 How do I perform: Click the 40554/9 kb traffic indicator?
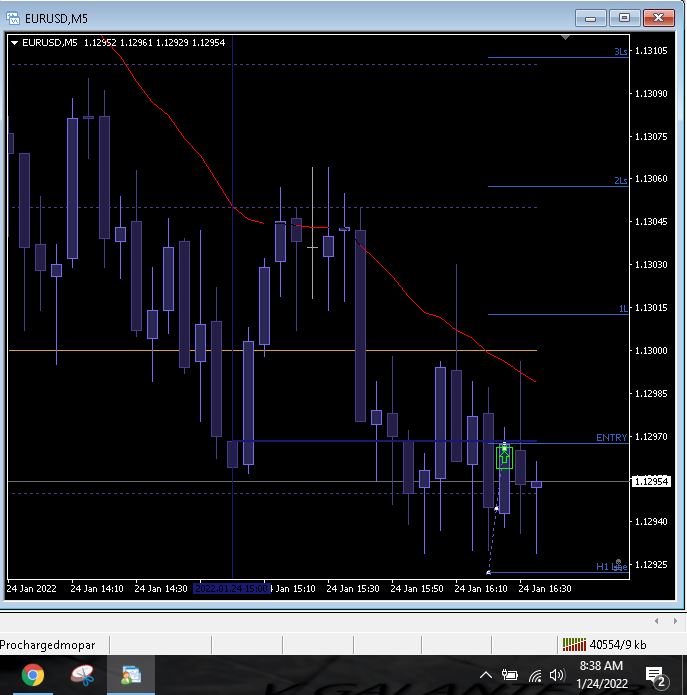pos(617,645)
